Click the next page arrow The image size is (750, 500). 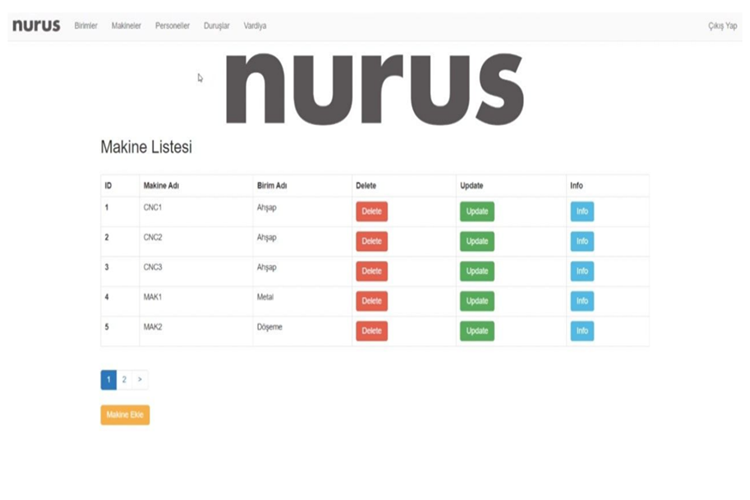(x=140, y=380)
